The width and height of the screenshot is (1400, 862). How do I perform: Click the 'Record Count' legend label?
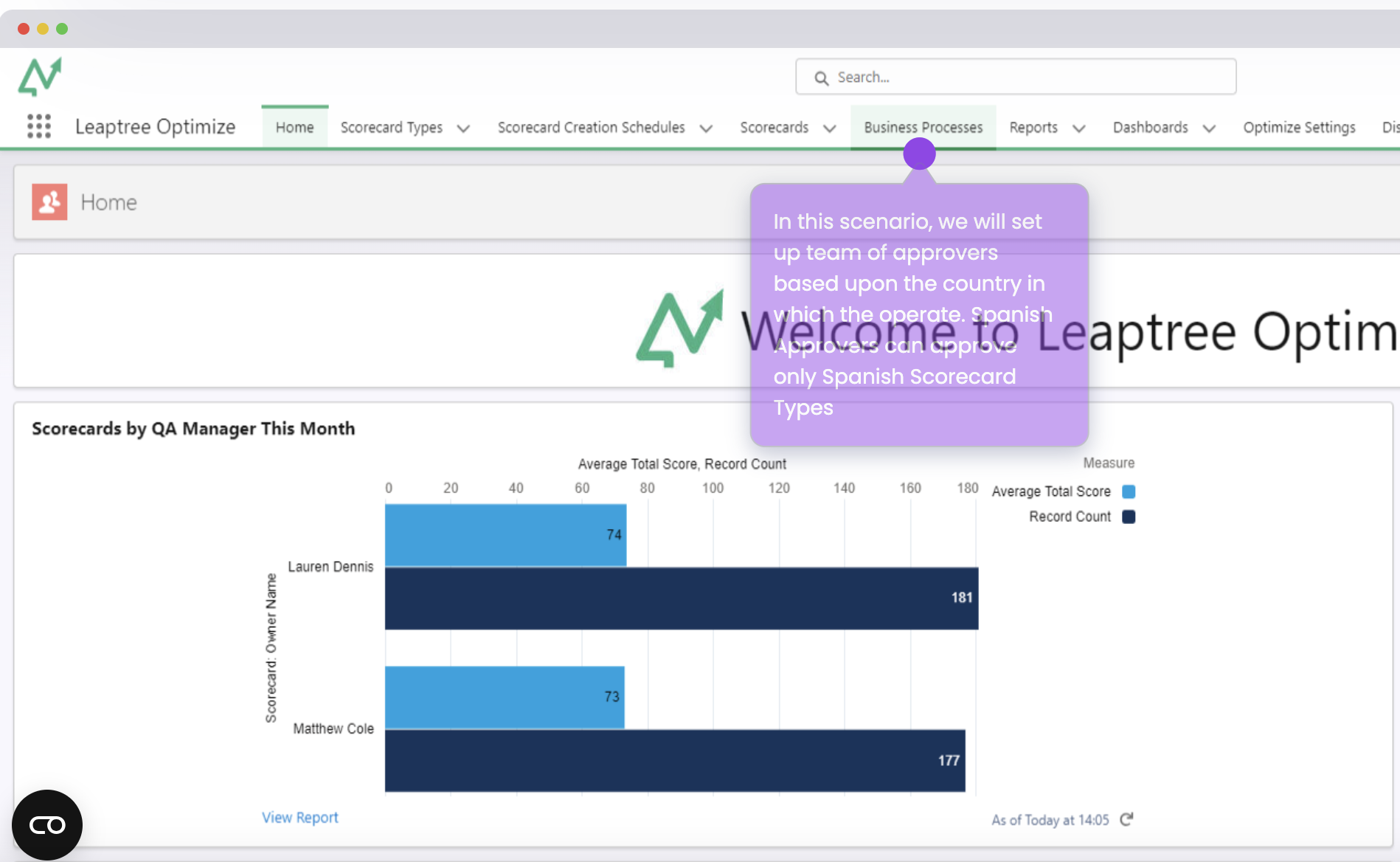click(x=1070, y=517)
